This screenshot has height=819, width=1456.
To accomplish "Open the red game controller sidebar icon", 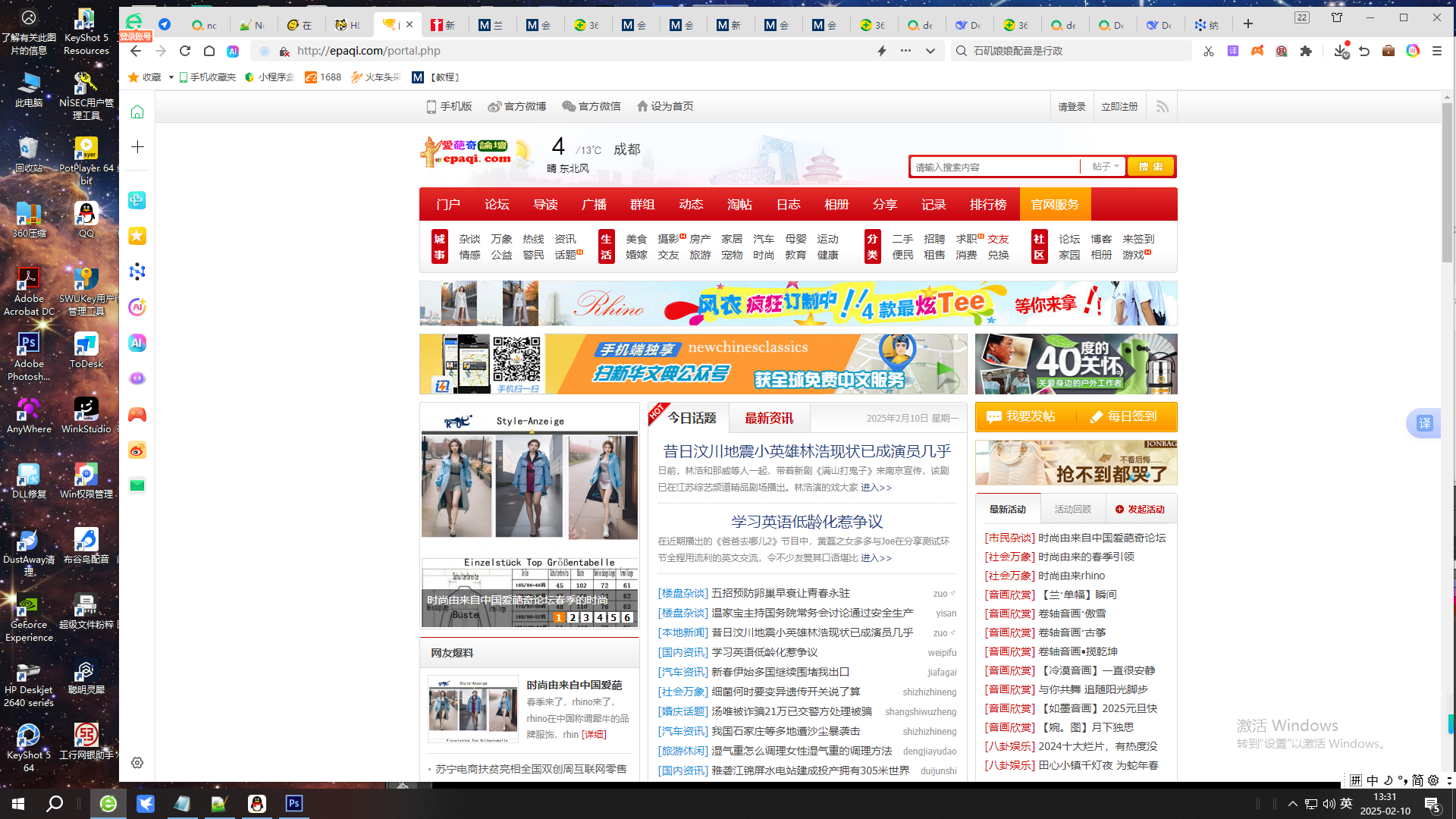I will (x=137, y=415).
